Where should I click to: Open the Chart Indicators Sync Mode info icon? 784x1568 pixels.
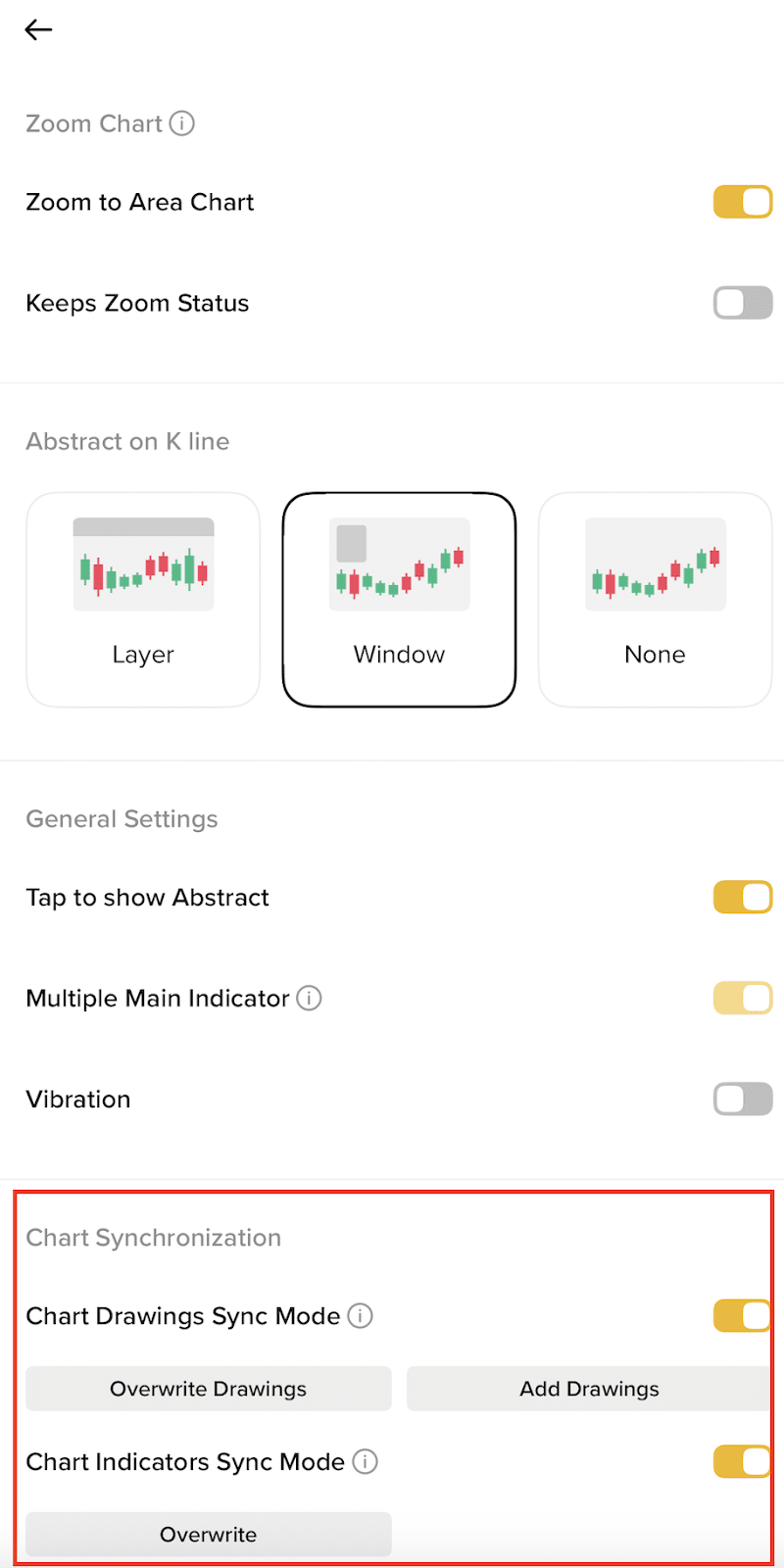[366, 1462]
